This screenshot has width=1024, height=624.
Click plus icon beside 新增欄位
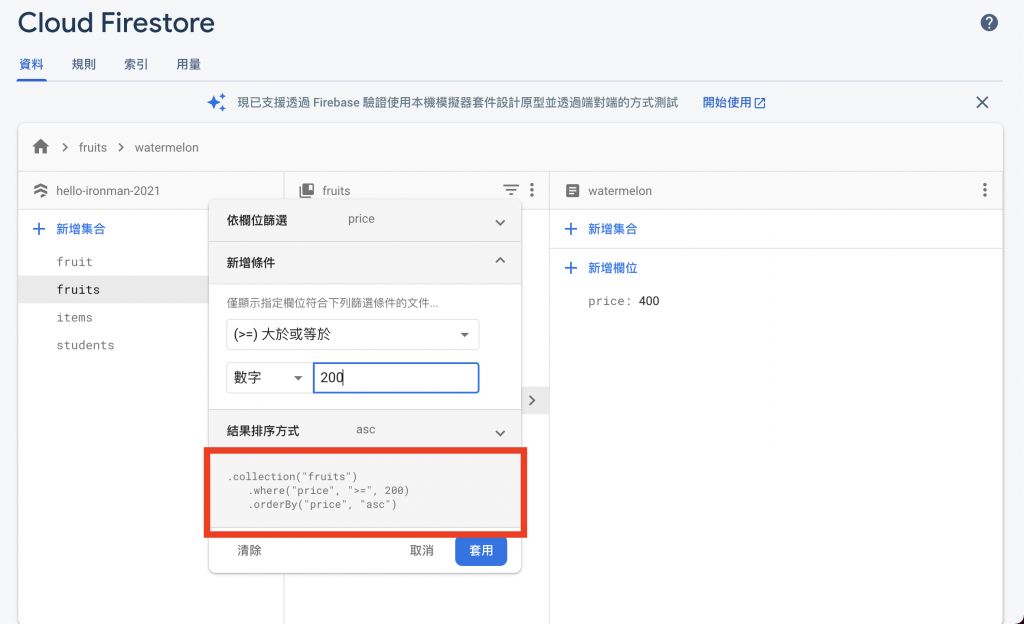[571, 268]
